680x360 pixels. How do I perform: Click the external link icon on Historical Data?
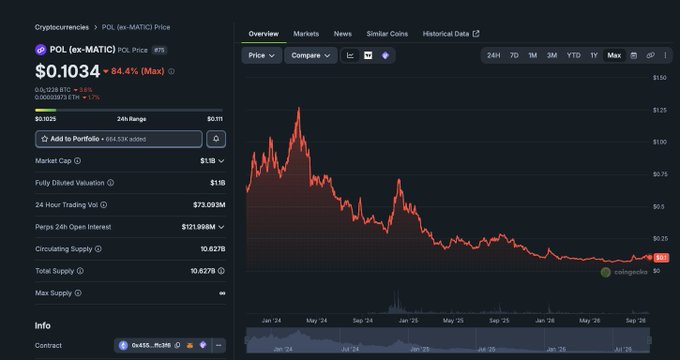coord(476,33)
